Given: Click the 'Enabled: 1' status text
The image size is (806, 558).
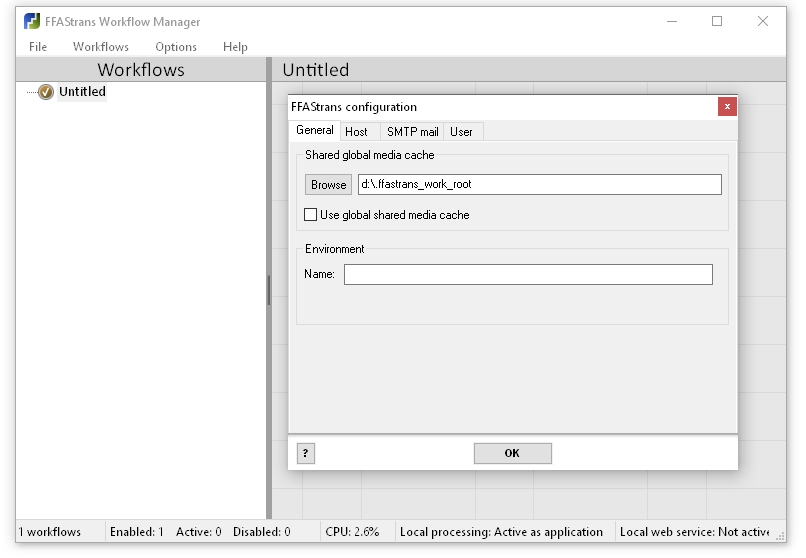Looking at the screenshot, I should (136, 532).
